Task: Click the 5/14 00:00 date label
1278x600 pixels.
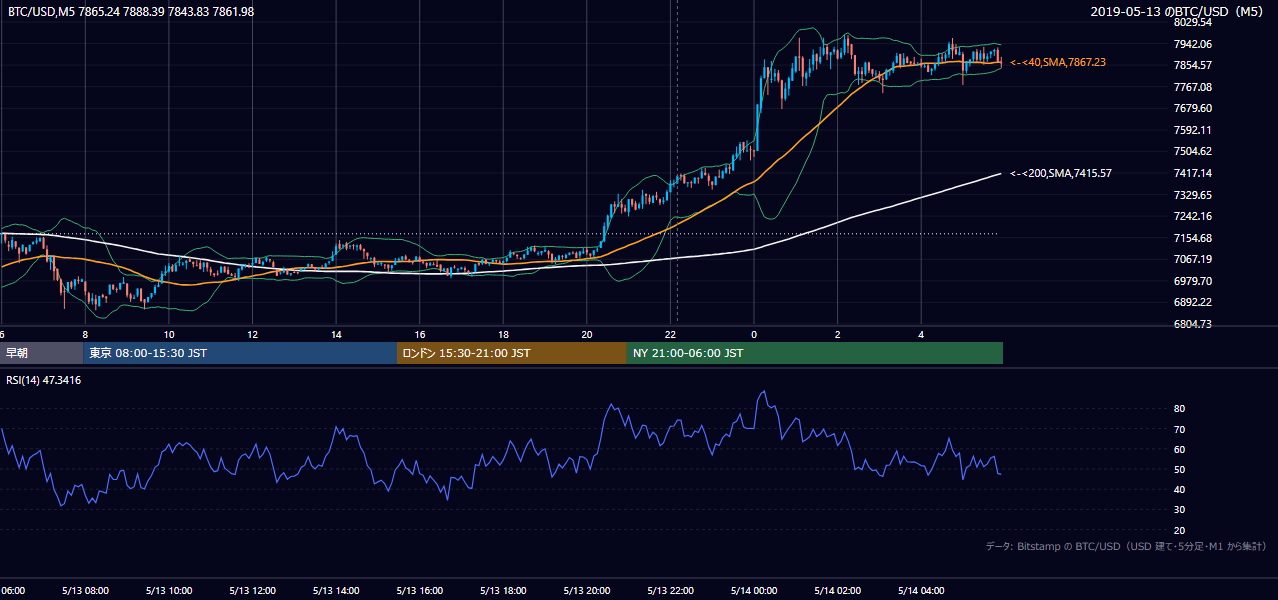Action: 754,590
